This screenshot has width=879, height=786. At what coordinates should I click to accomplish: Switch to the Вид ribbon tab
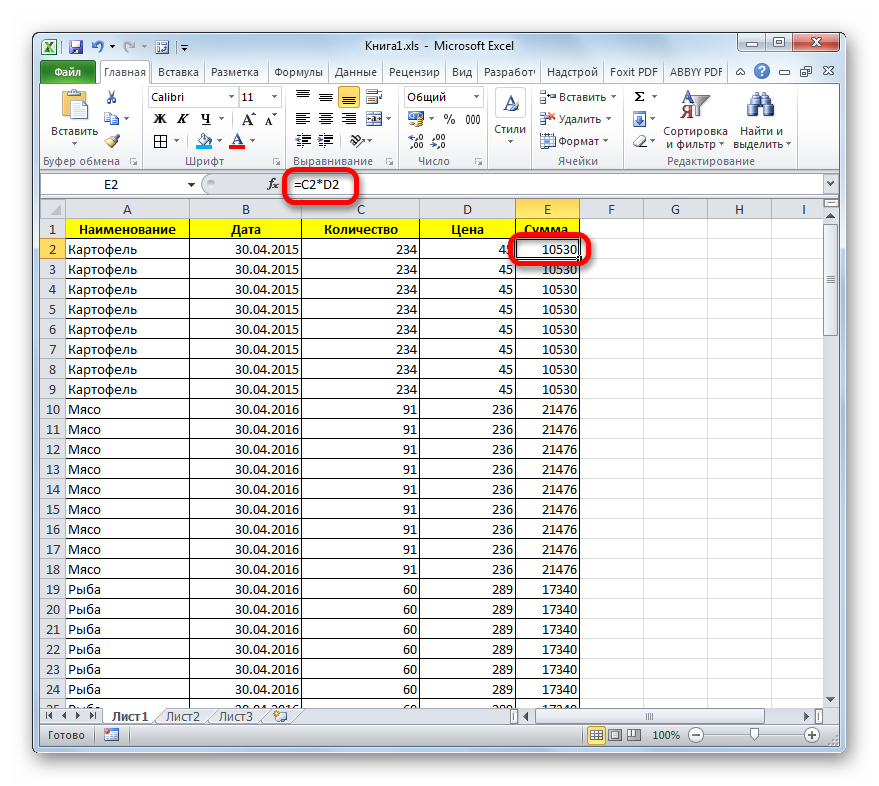tap(462, 72)
